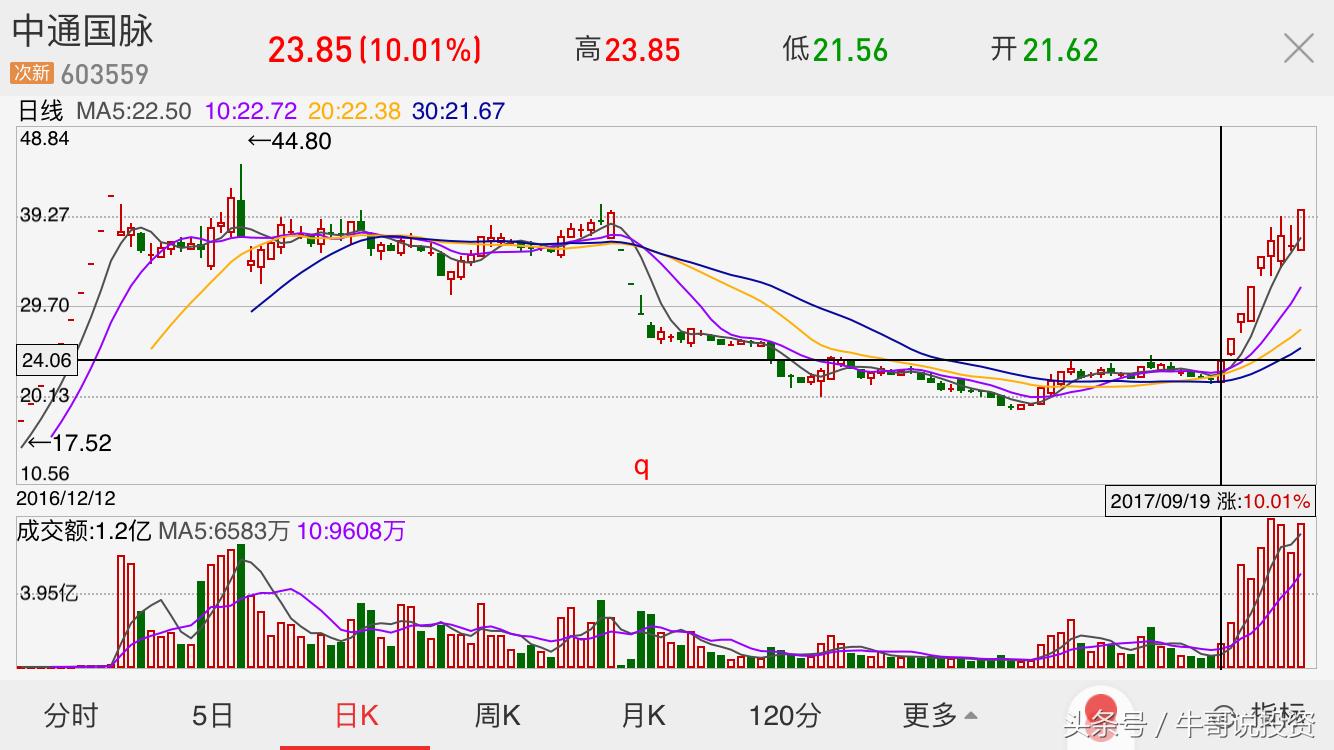Click the 24.06 crosshair price label
The image size is (1334, 750).
coord(46,360)
